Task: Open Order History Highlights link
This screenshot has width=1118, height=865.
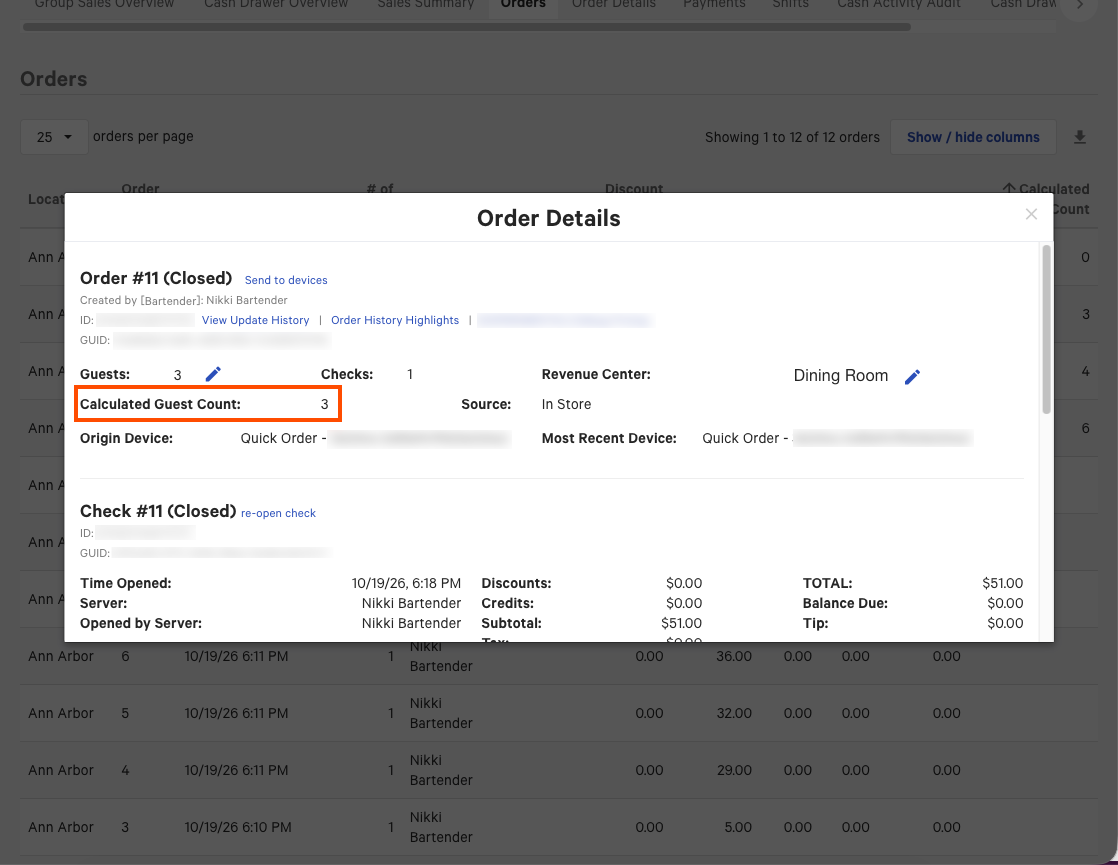Action: (394, 320)
